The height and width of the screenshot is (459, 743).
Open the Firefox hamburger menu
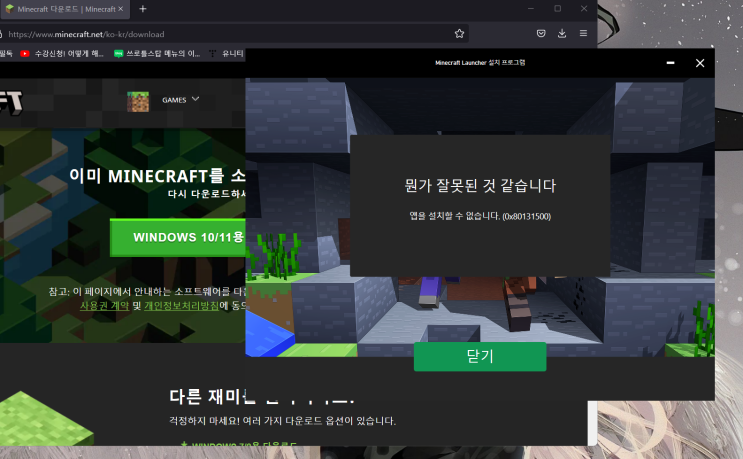583,34
